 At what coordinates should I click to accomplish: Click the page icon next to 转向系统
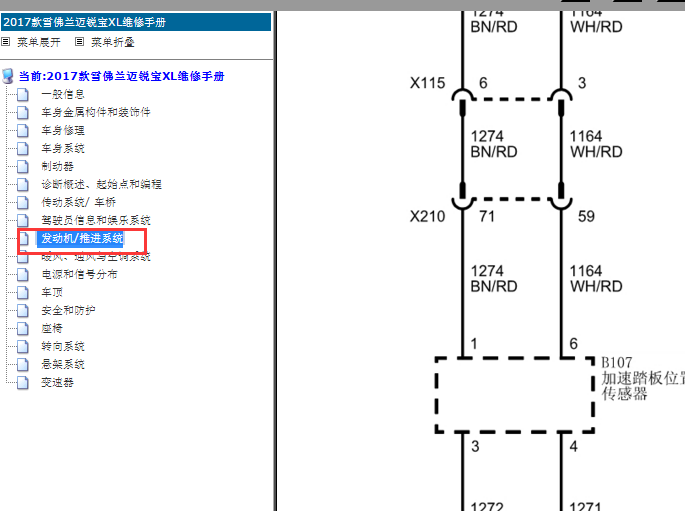23,346
